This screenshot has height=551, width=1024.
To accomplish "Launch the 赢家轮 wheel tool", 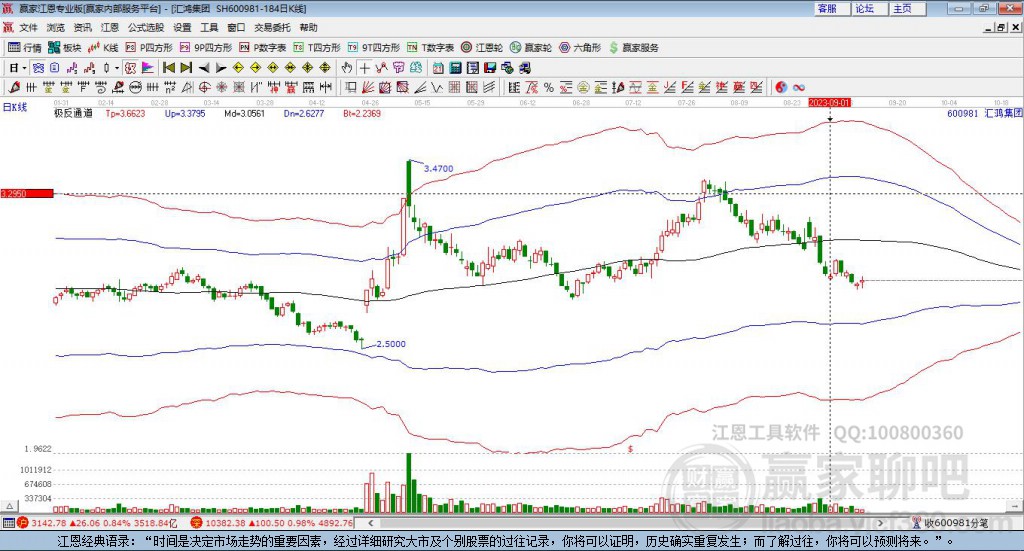I will (x=531, y=48).
